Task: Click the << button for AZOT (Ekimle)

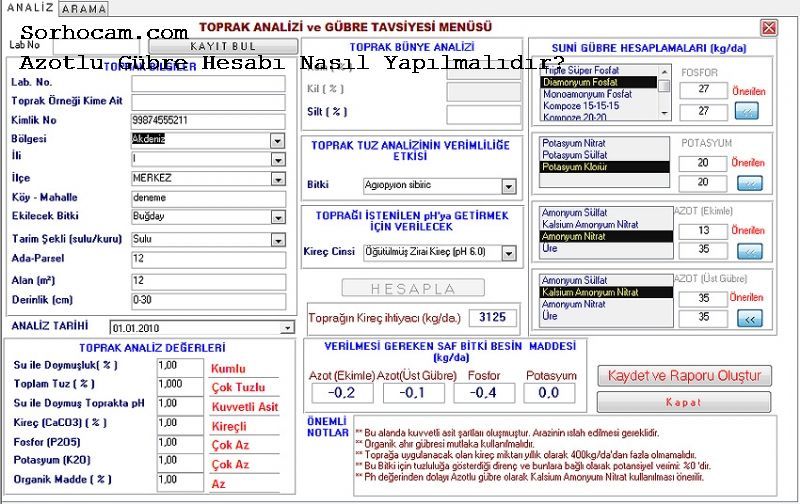Action: (749, 251)
